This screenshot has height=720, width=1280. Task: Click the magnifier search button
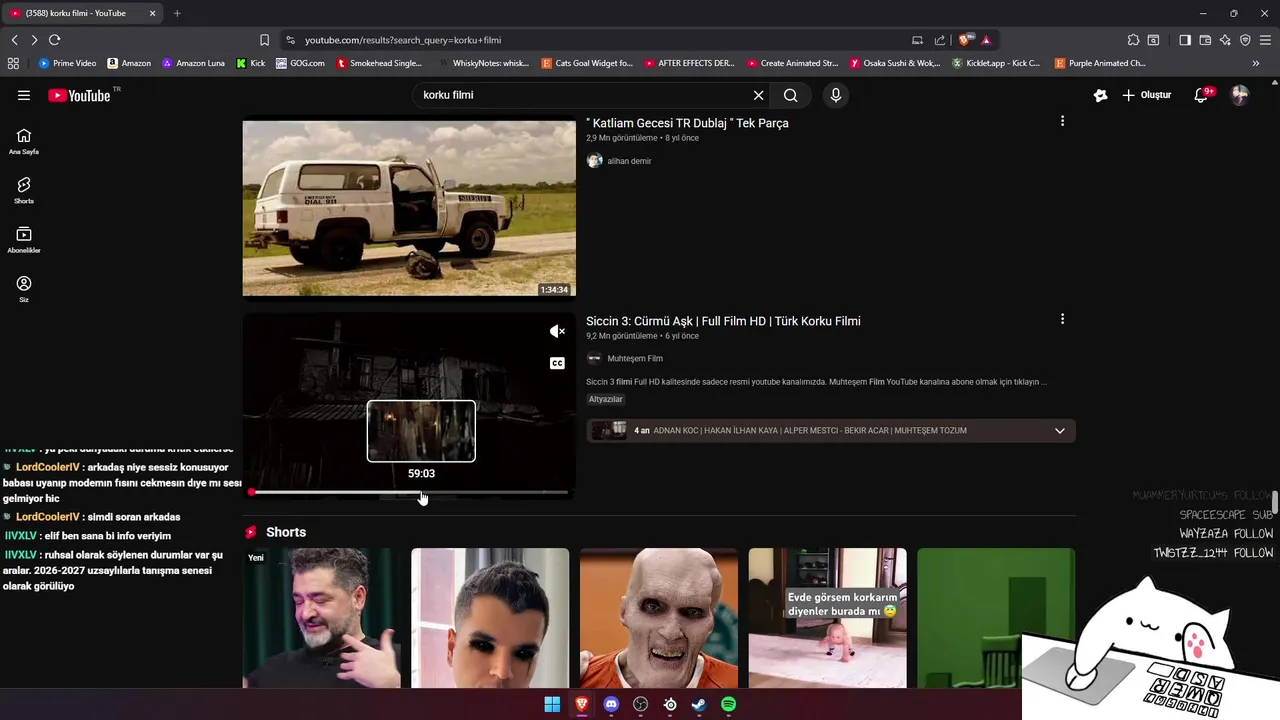[x=791, y=95]
